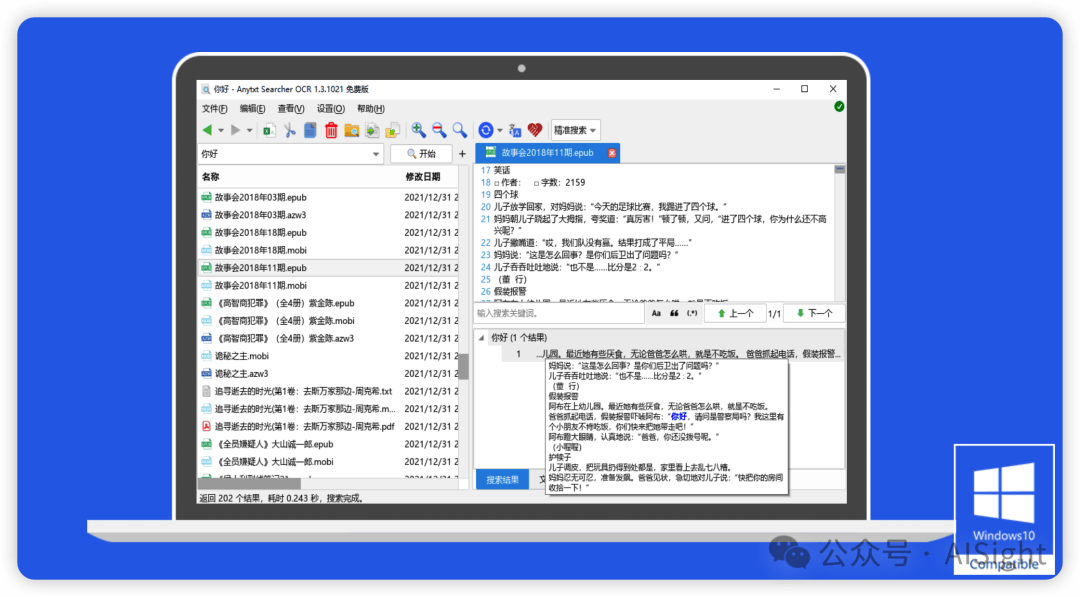Open the 设置(O) menu
Viewport: 1080px width, 597px height.
point(331,109)
